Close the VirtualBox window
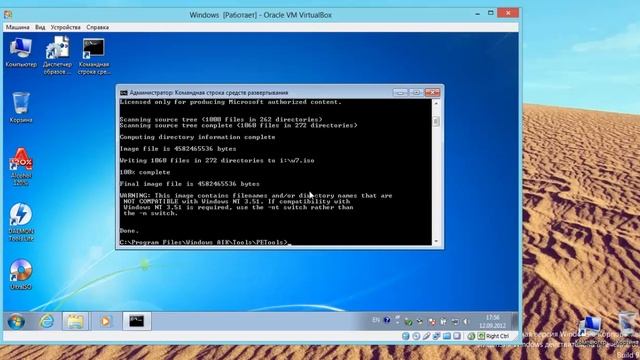The height and width of the screenshot is (360, 640). (x=508, y=13)
